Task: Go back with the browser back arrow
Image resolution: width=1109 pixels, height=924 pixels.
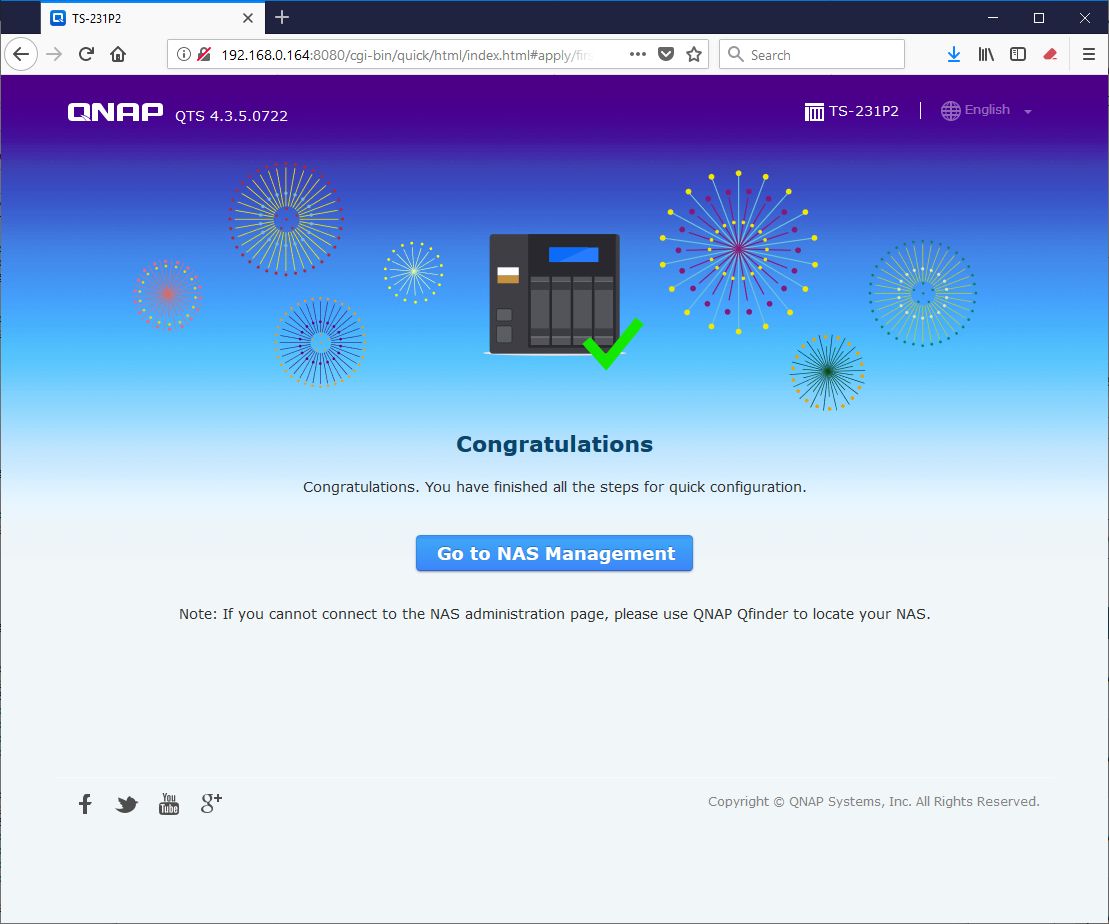Action: (21, 54)
